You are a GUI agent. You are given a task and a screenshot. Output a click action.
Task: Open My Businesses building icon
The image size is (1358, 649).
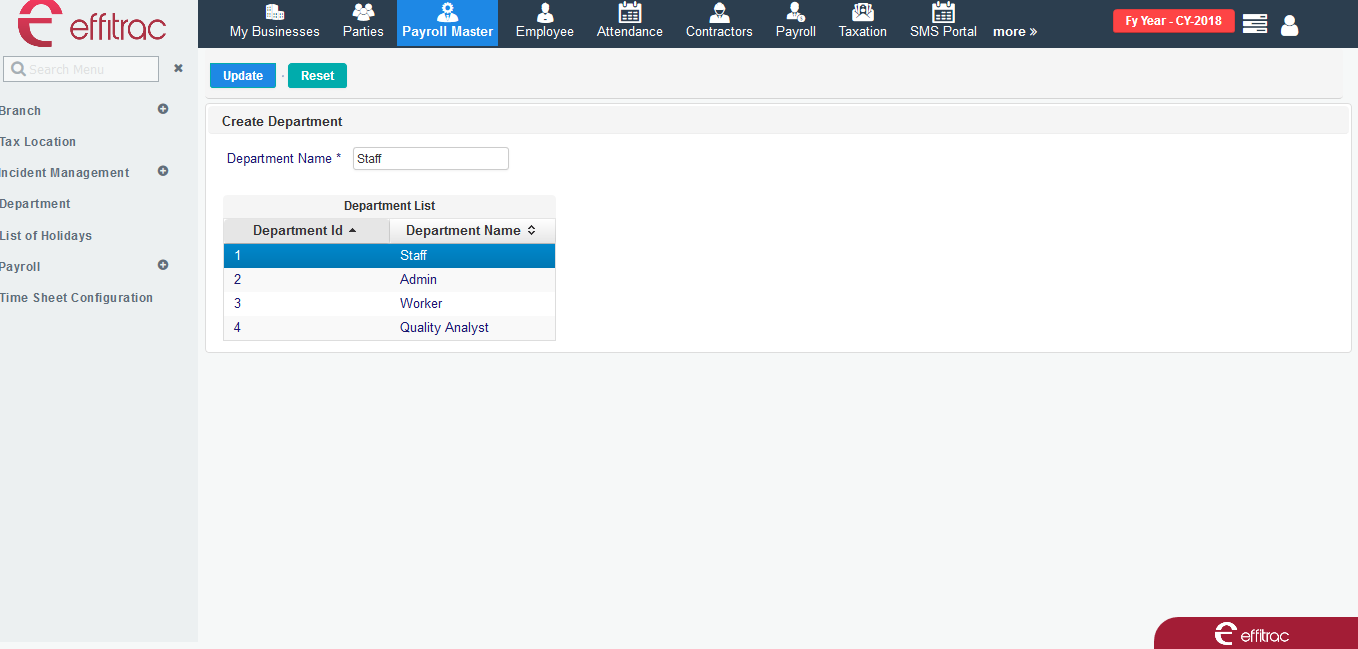(274, 12)
